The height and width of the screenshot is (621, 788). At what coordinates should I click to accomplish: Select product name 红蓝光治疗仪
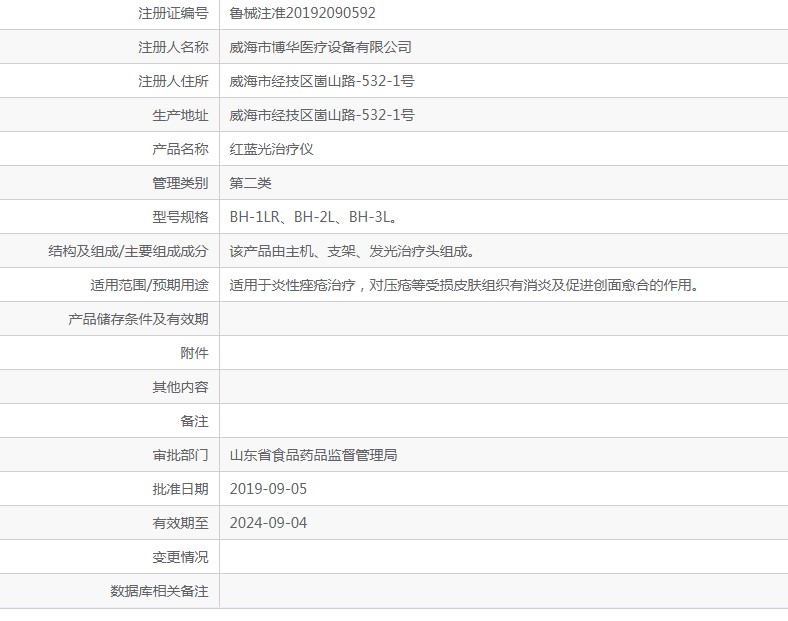click(271, 149)
